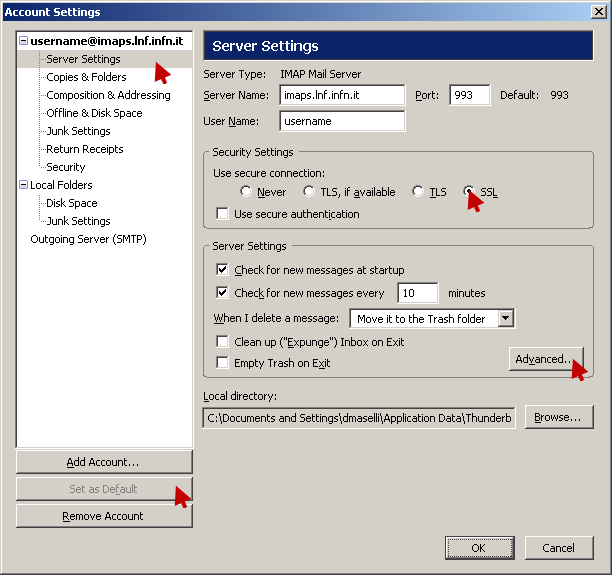
Task: Browse for the local directory
Action: point(559,417)
